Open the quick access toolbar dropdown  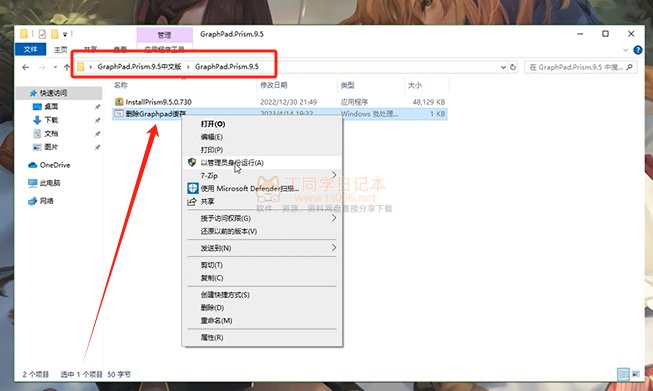pyautogui.click(x=65, y=34)
